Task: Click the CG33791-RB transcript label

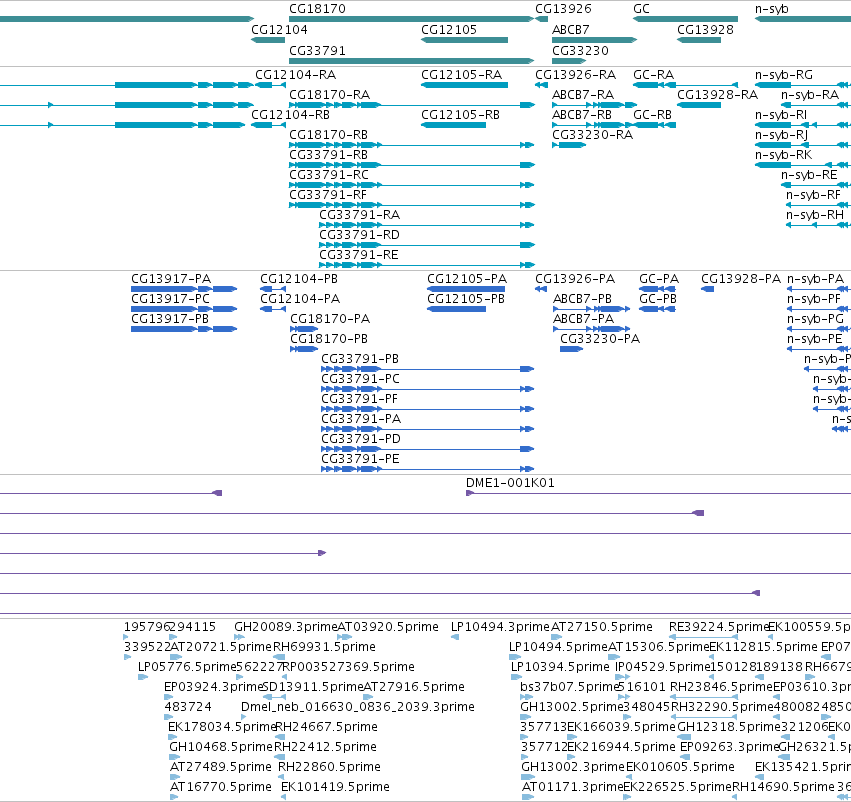Action: (328, 155)
